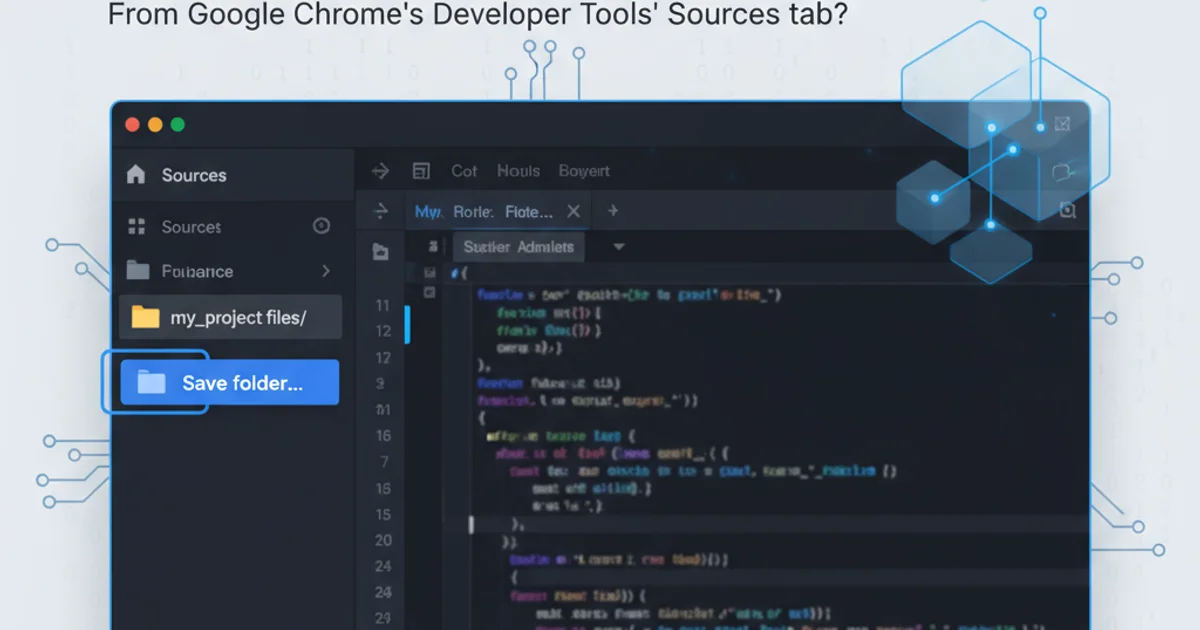Click line number 16 in the gutter
Viewport: 1200px width, 630px height.
383,436
